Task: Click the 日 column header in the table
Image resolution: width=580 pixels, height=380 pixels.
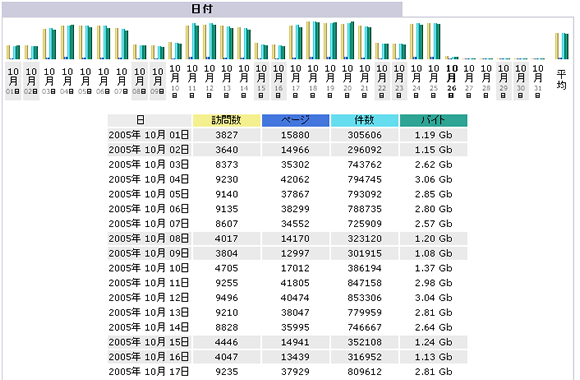Action: pyautogui.click(x=149, y=120)
